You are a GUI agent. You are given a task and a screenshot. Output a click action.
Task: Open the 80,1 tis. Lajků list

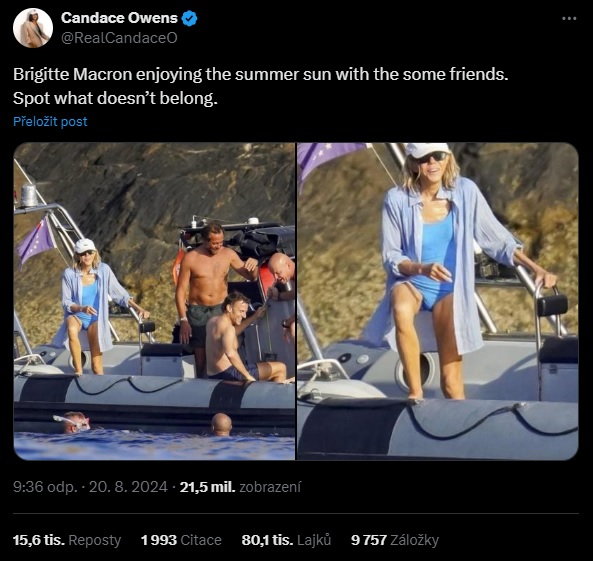[x=286, y=540]
